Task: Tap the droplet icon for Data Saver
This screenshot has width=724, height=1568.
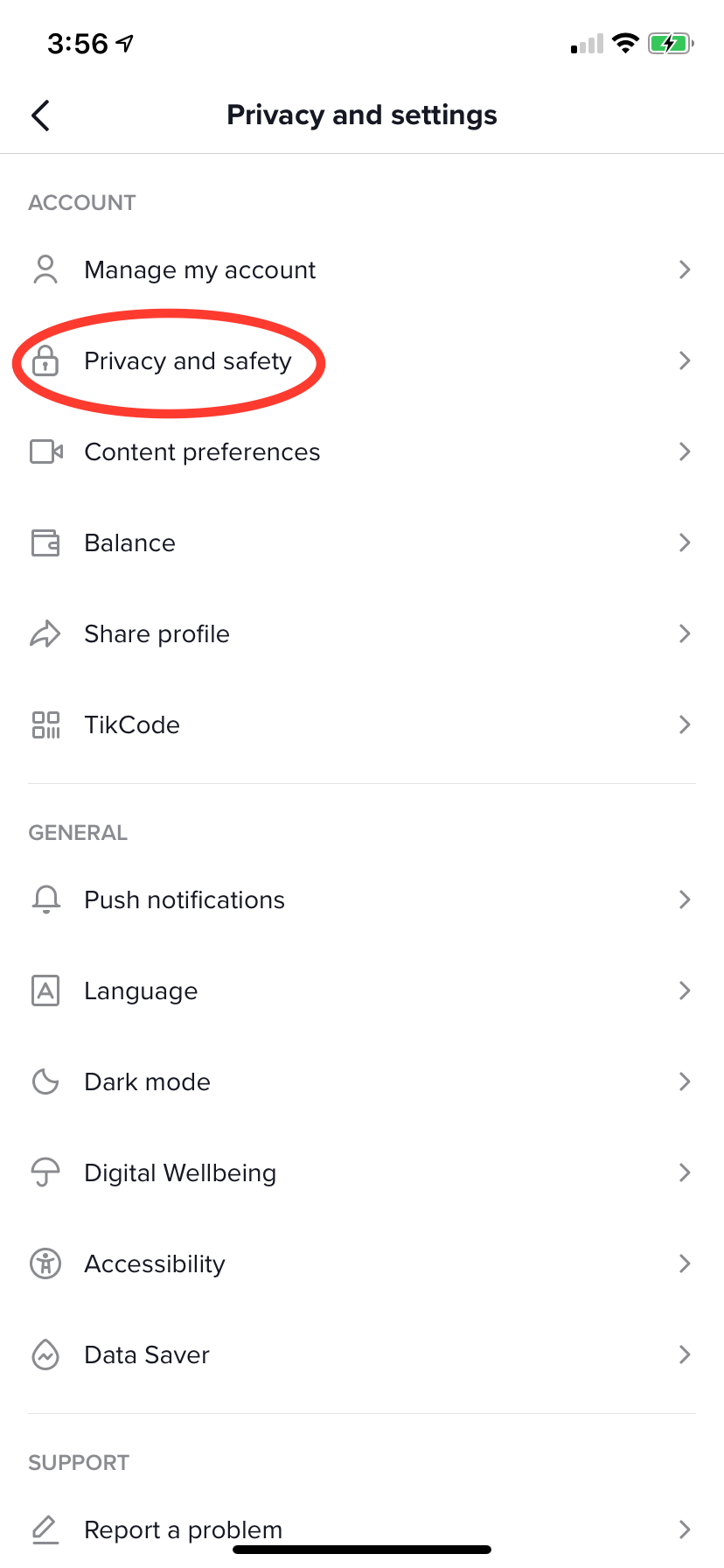Action: 45,1354
